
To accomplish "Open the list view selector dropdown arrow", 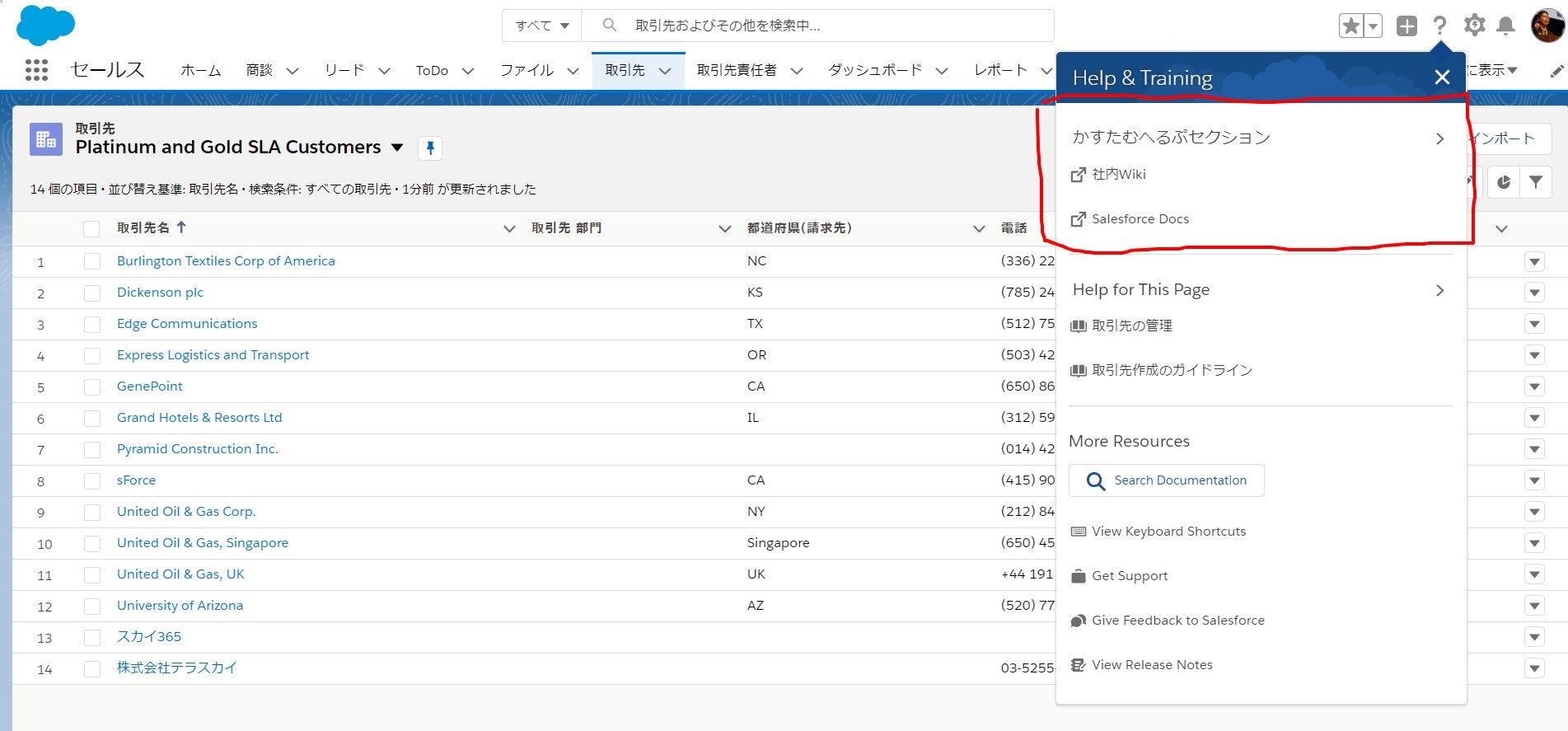I will 397,148.
